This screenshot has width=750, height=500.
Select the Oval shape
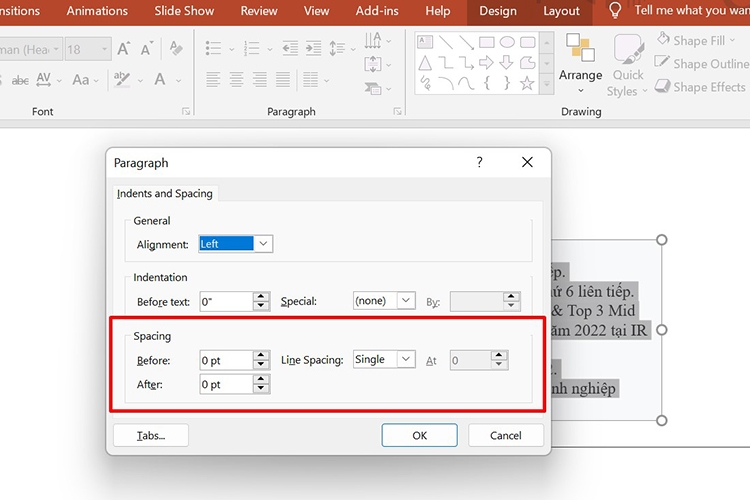click(x=507, y=42)
